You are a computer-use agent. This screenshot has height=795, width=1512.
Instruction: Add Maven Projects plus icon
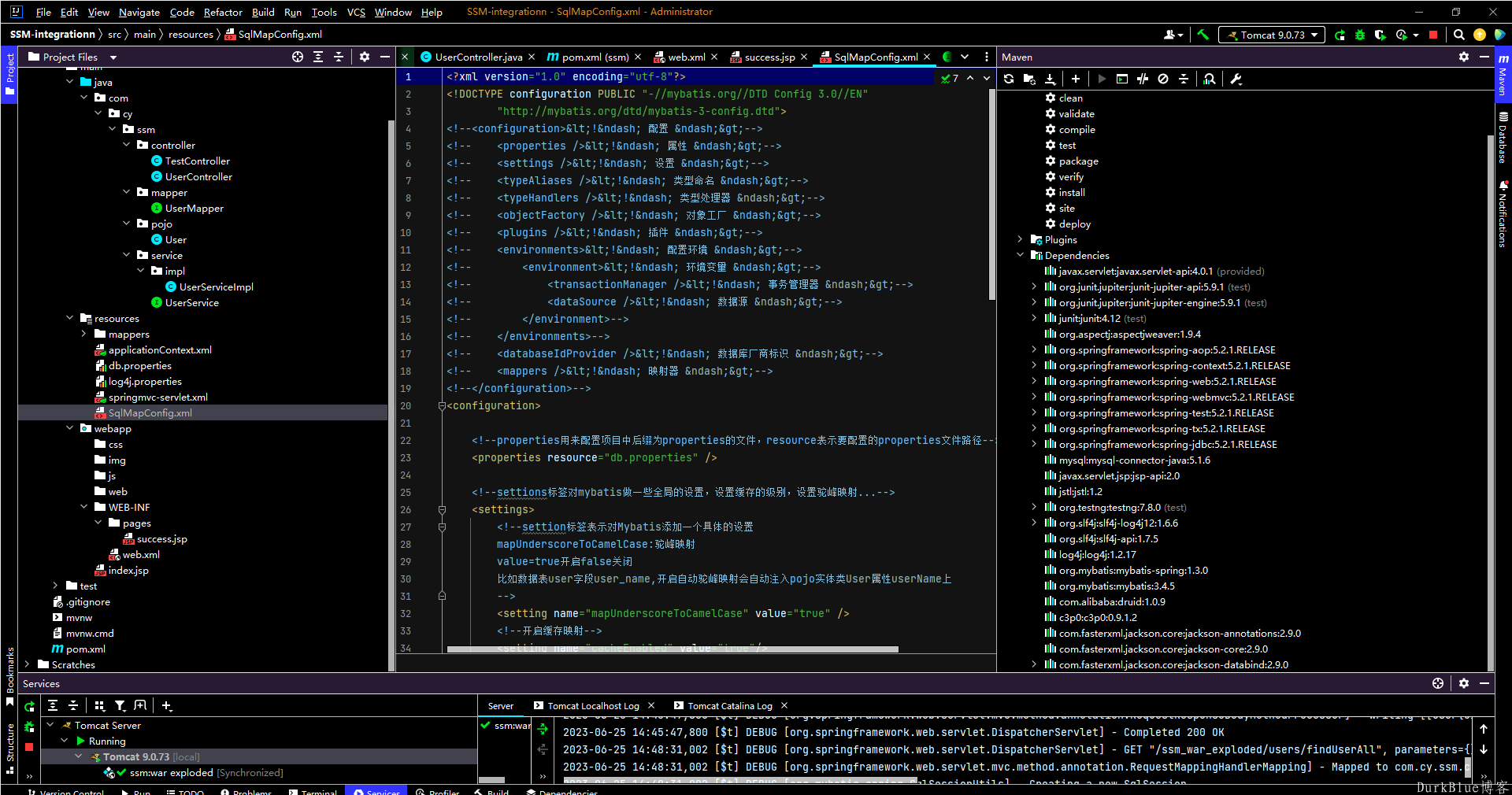[x=1076, y=79]
